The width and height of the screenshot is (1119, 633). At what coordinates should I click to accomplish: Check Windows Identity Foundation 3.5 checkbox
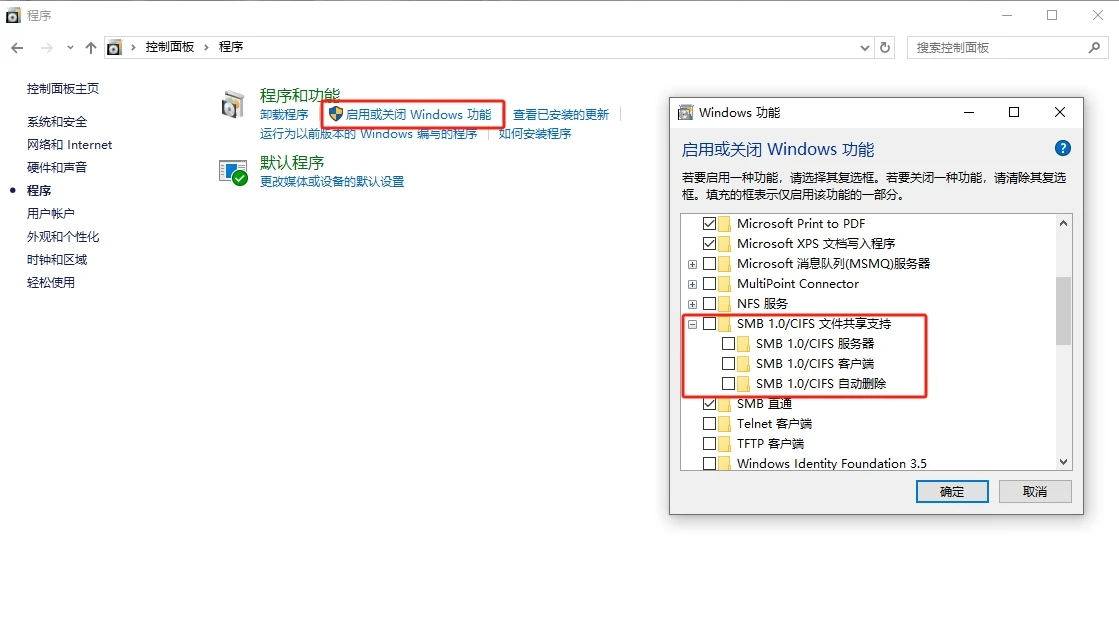coord(709,463)
